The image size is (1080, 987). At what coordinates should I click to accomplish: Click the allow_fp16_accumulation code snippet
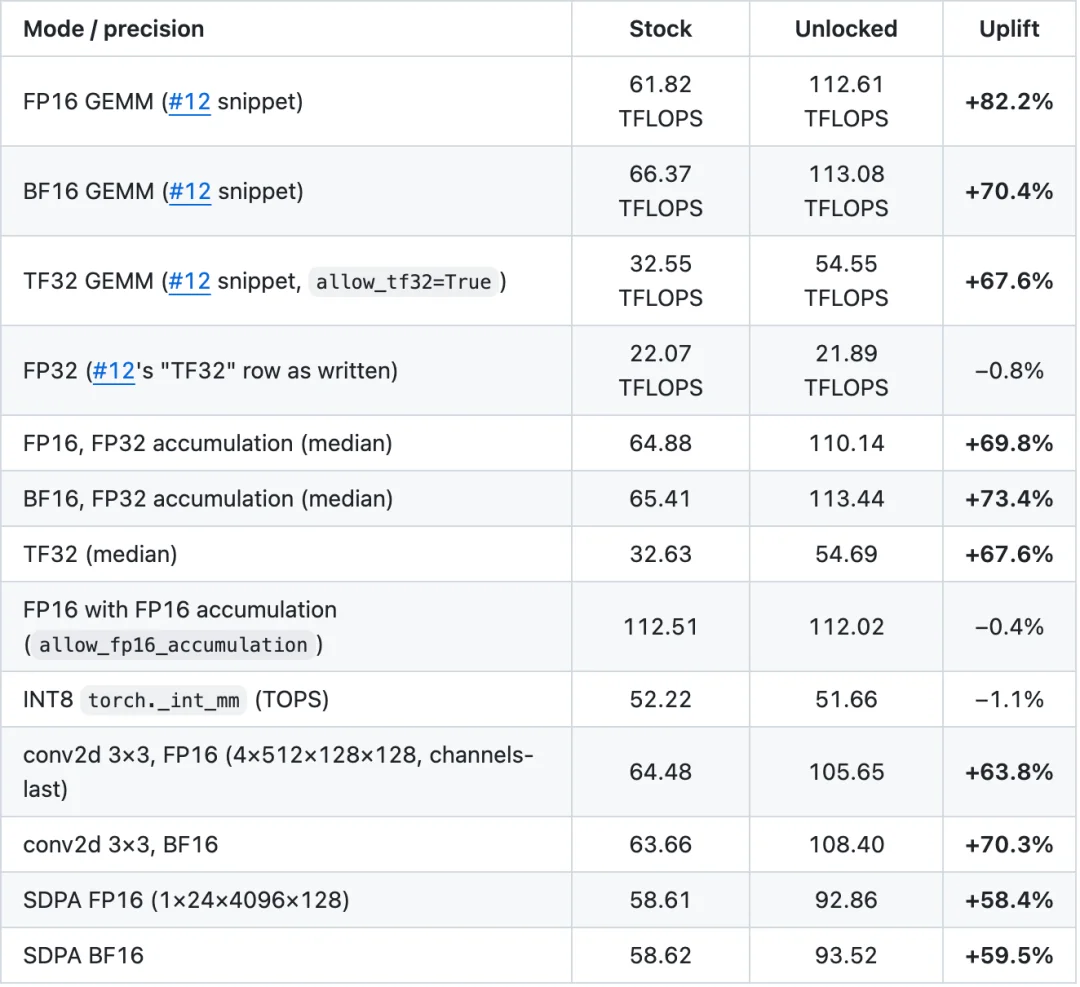174,646
